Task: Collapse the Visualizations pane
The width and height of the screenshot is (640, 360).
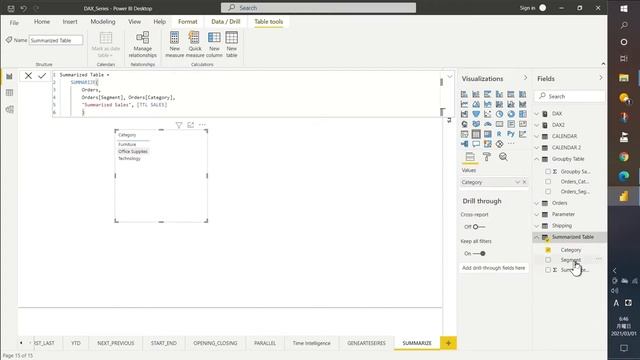Action: [525, 78]
